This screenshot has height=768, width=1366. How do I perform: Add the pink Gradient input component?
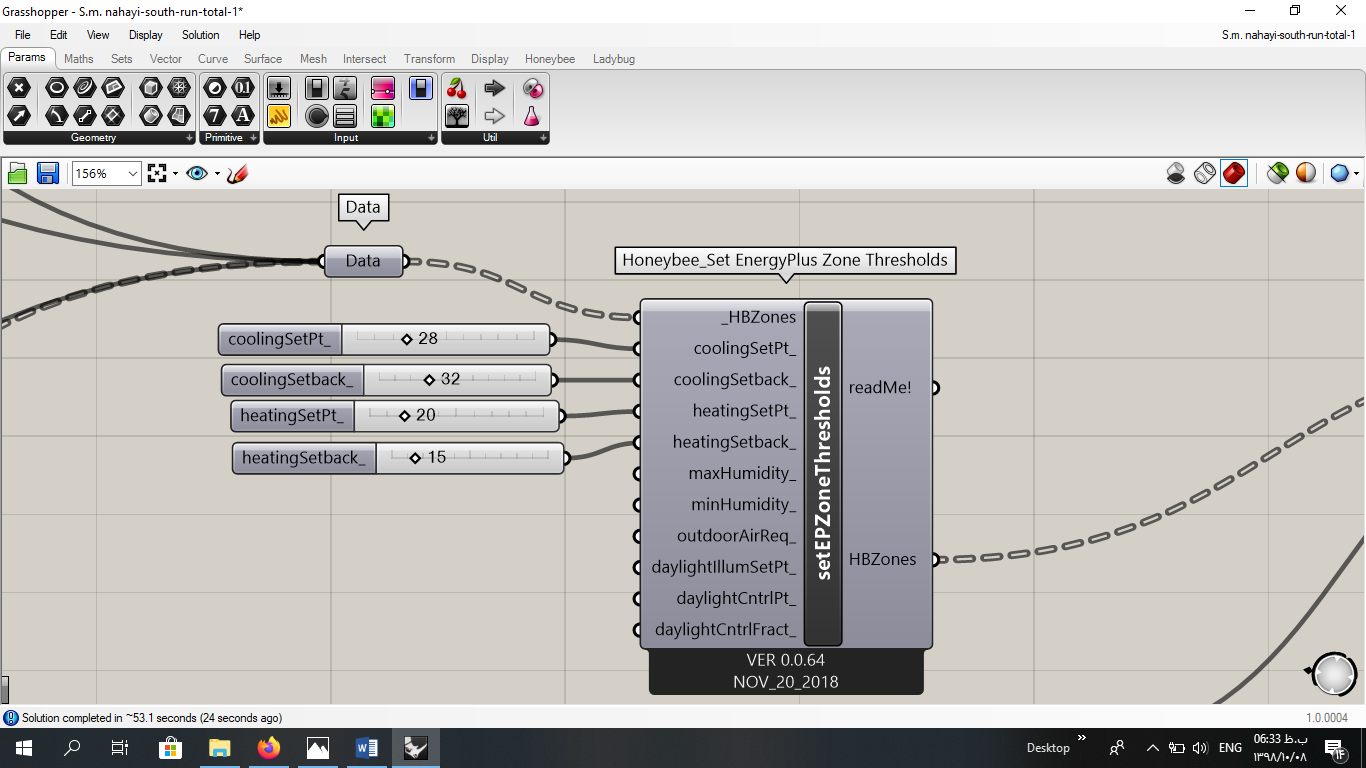pos(383,88)
